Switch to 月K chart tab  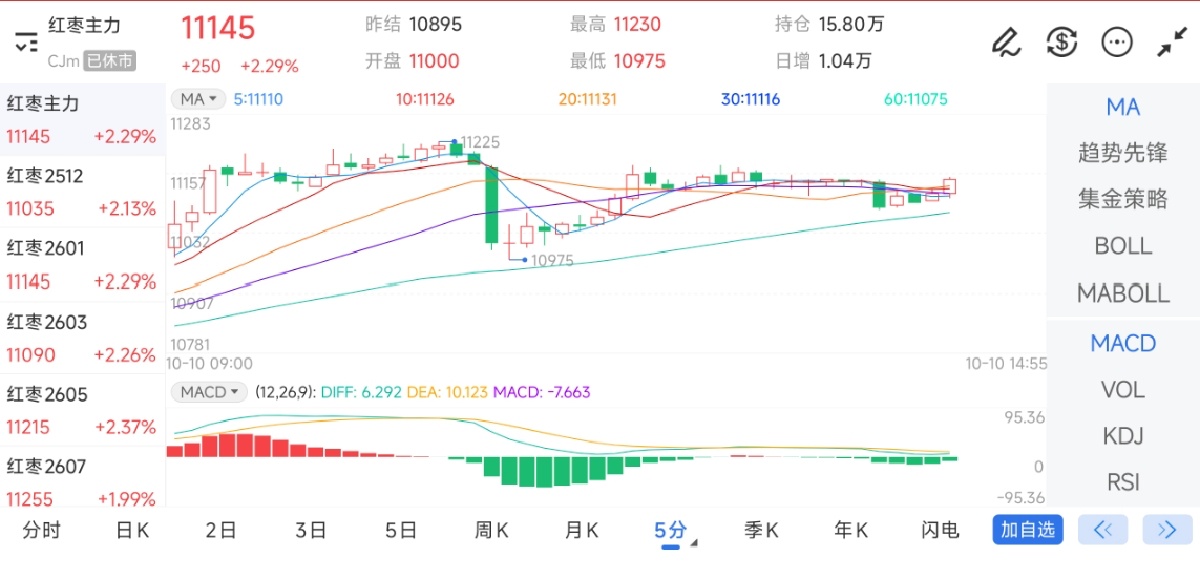pos(581,530)
